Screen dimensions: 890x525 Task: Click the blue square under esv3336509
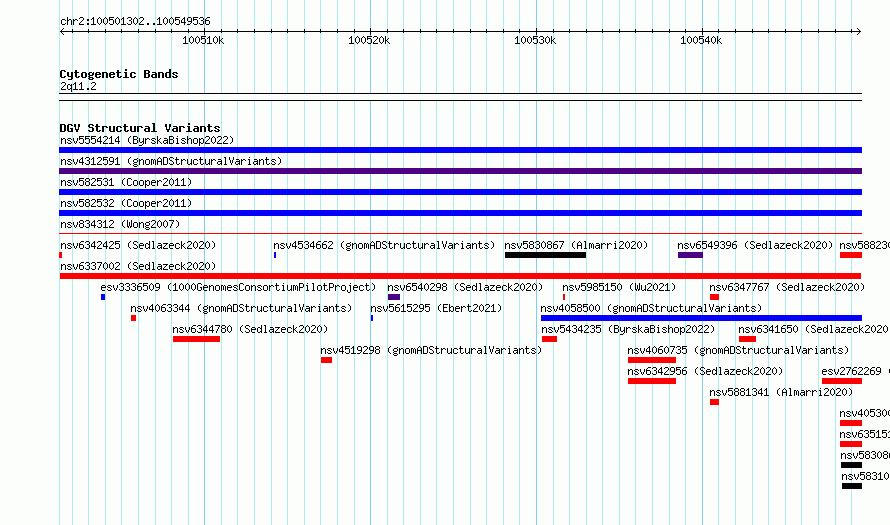click(x=103, y=297)
